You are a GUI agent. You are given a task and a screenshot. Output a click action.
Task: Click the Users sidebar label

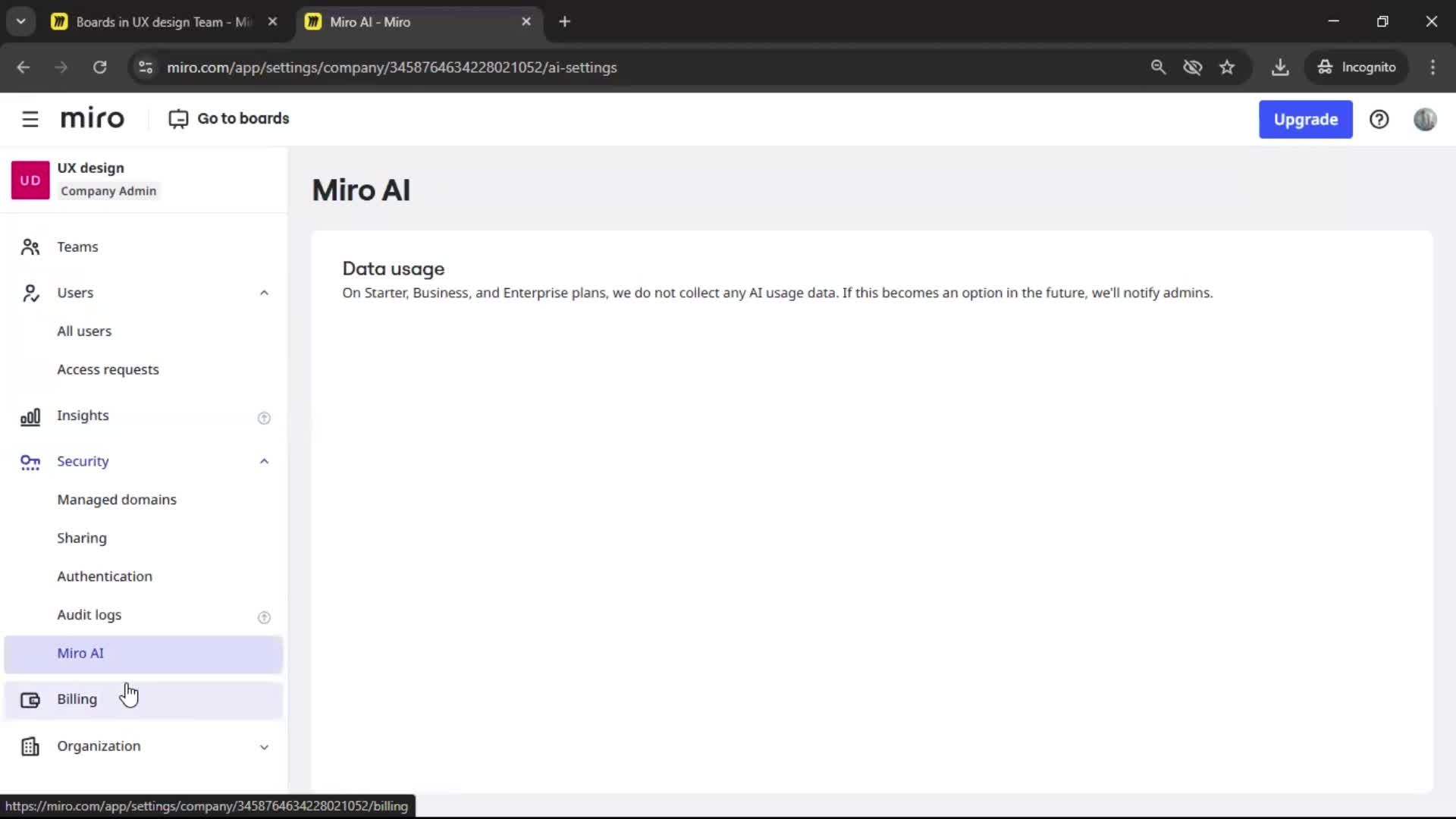(75, 293)
